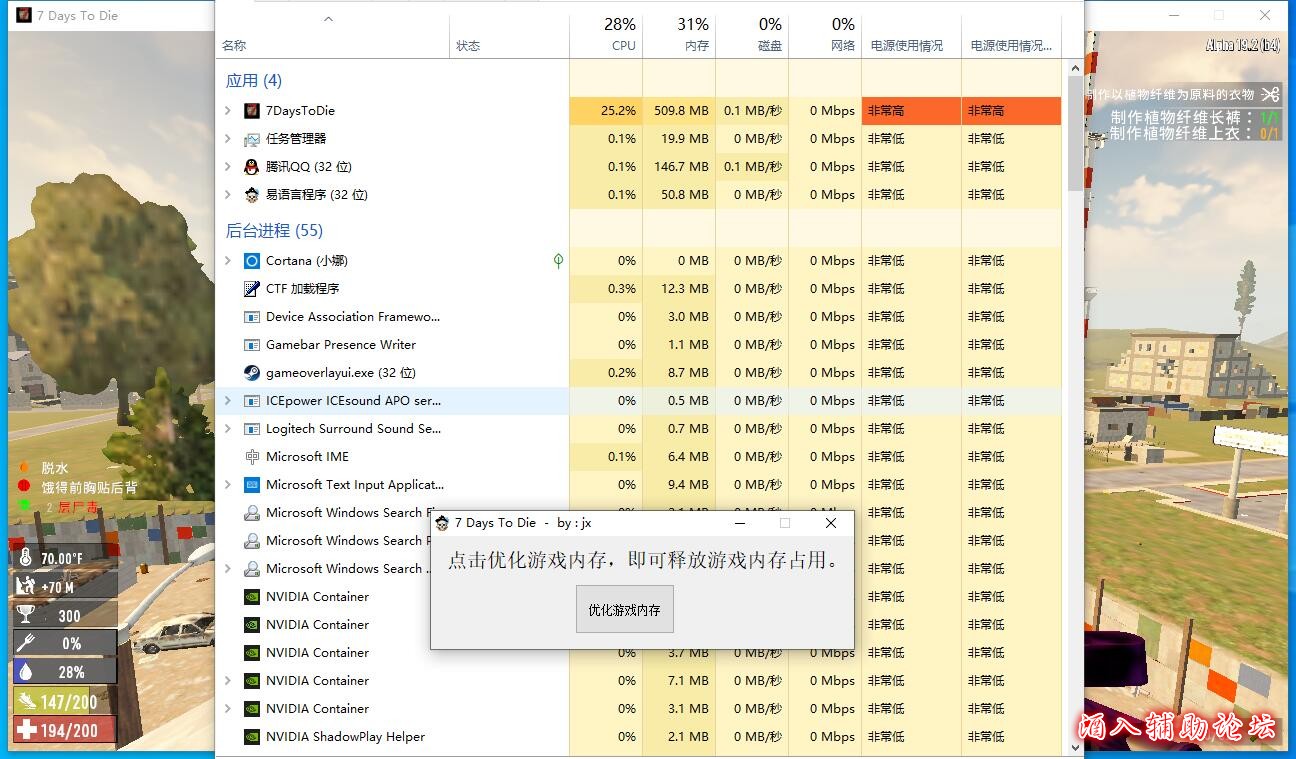The height and width of the screenshot is (759, 1296).
Task: Close the jx 7 Days To Die tool dialog
Action: tap(831, 523)
